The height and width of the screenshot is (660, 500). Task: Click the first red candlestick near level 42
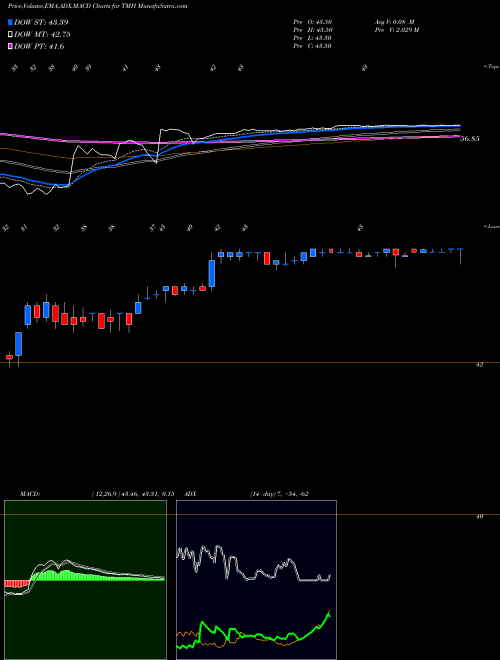(9, 357)
